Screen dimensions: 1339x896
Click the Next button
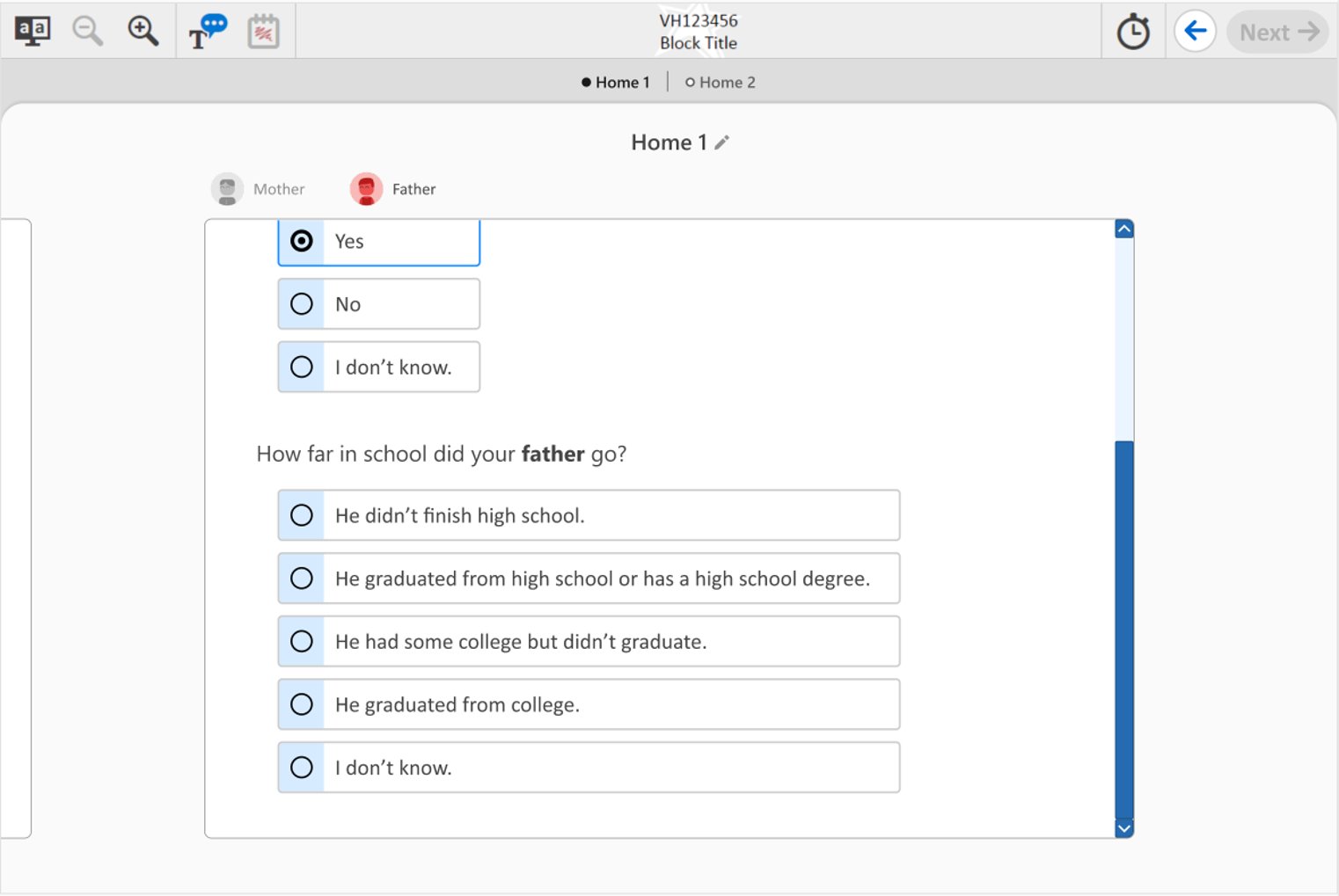click(x=1277, y=33)
